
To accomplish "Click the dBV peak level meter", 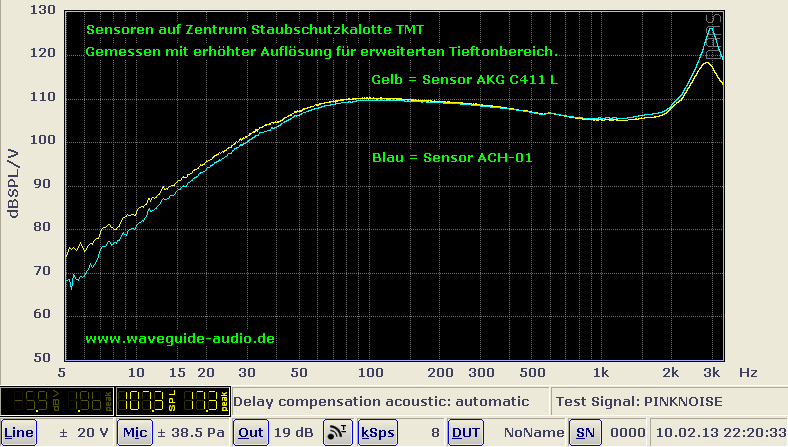I will pos(58,402).
